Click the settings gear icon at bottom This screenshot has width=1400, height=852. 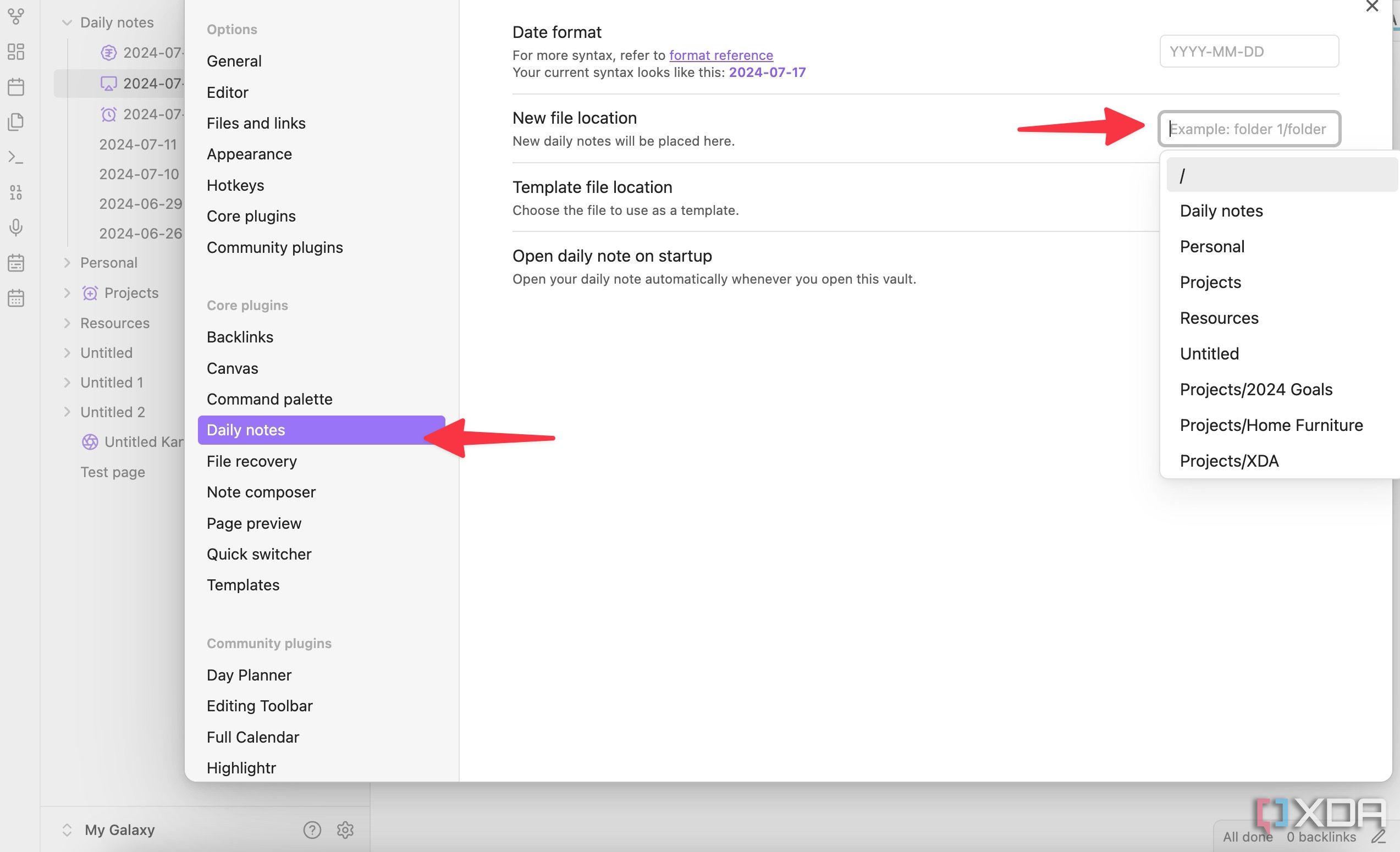pos(344,830)
